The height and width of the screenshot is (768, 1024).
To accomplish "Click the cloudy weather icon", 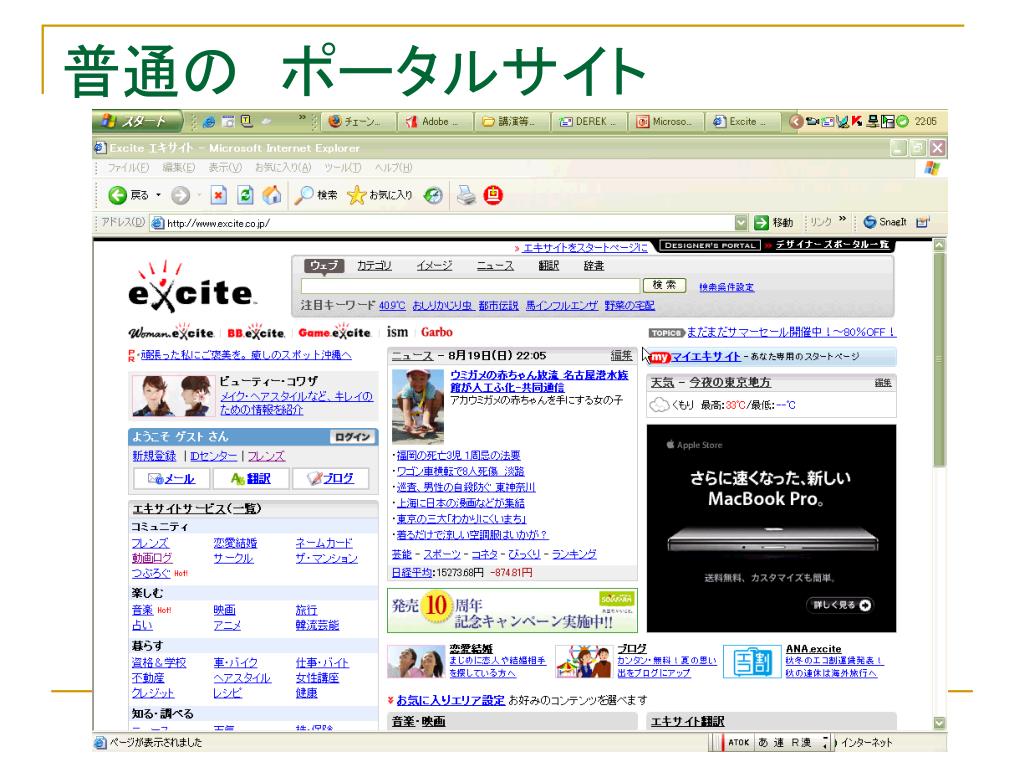I will (x=659, y=406).
